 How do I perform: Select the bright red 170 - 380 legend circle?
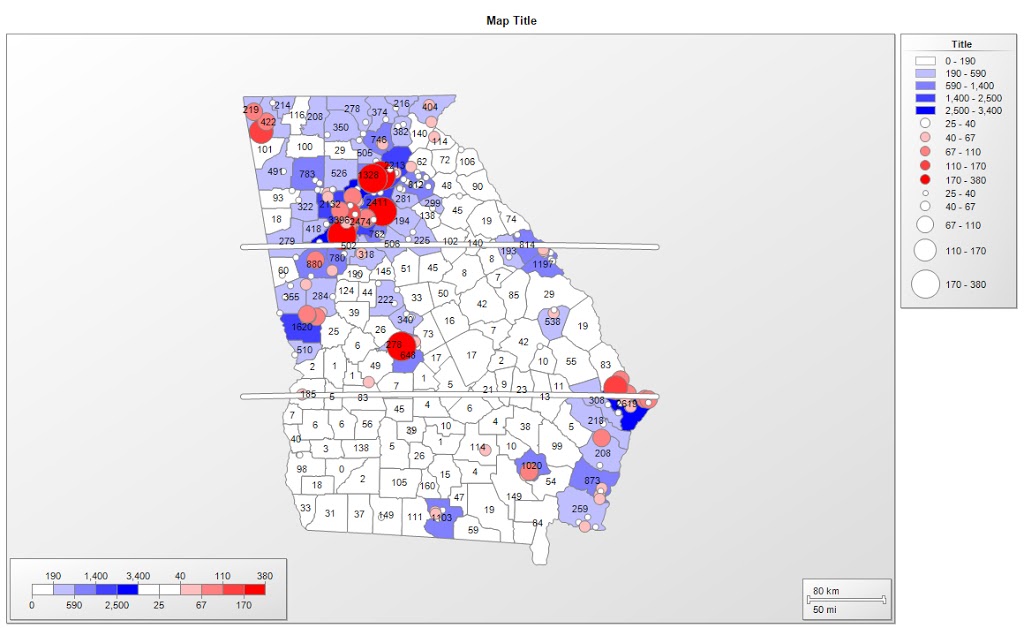(x=926, y=180)
